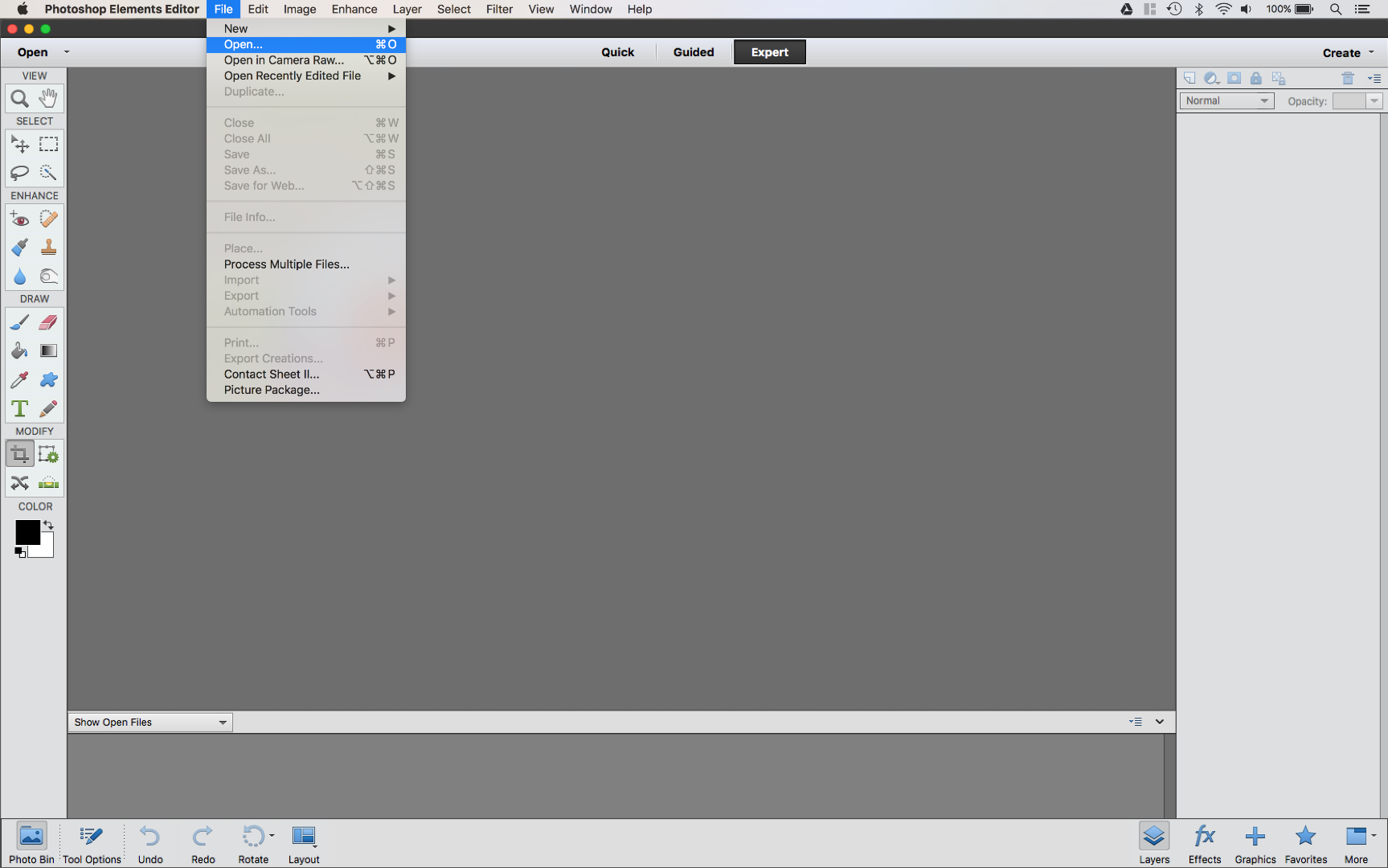The height and width of the screenshot is (868, 1388).
Task: Delete layer using the trash icon
Action: click(x=1348, y=78)
